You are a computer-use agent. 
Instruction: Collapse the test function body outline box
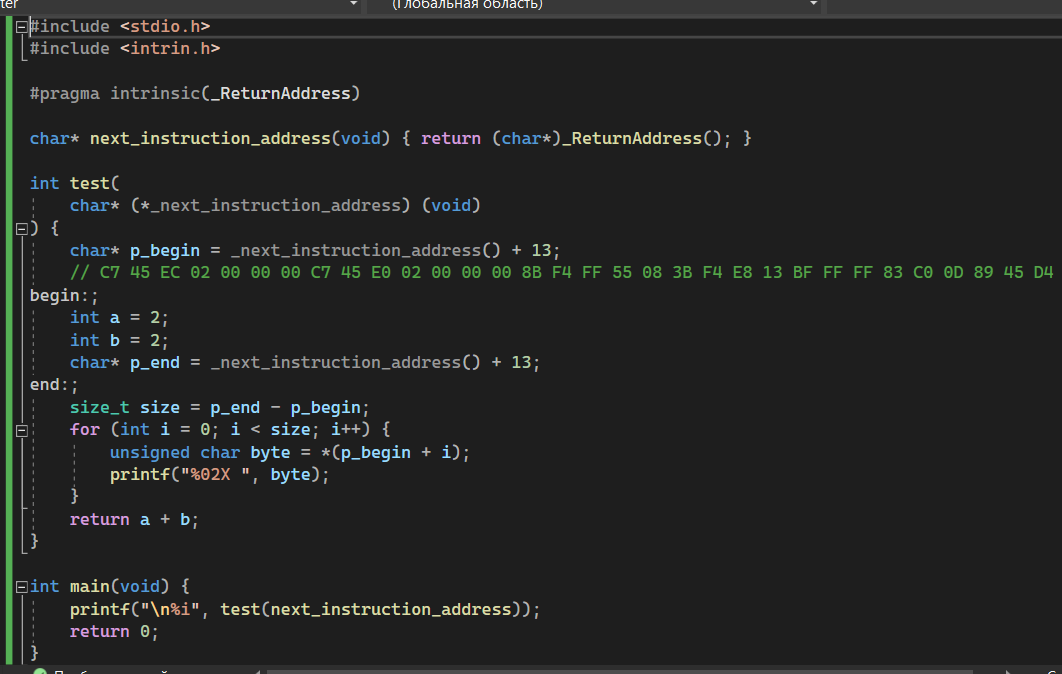point(21,228)
